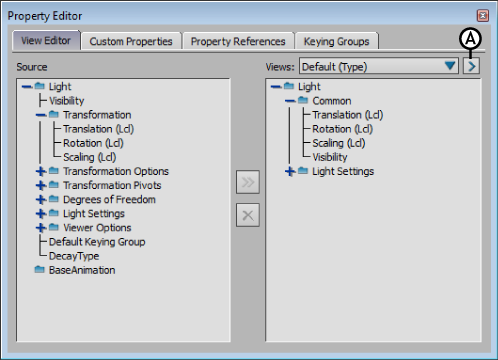Open the Property References tab
This screenshot has height=360, width=498.
(238, 41)
